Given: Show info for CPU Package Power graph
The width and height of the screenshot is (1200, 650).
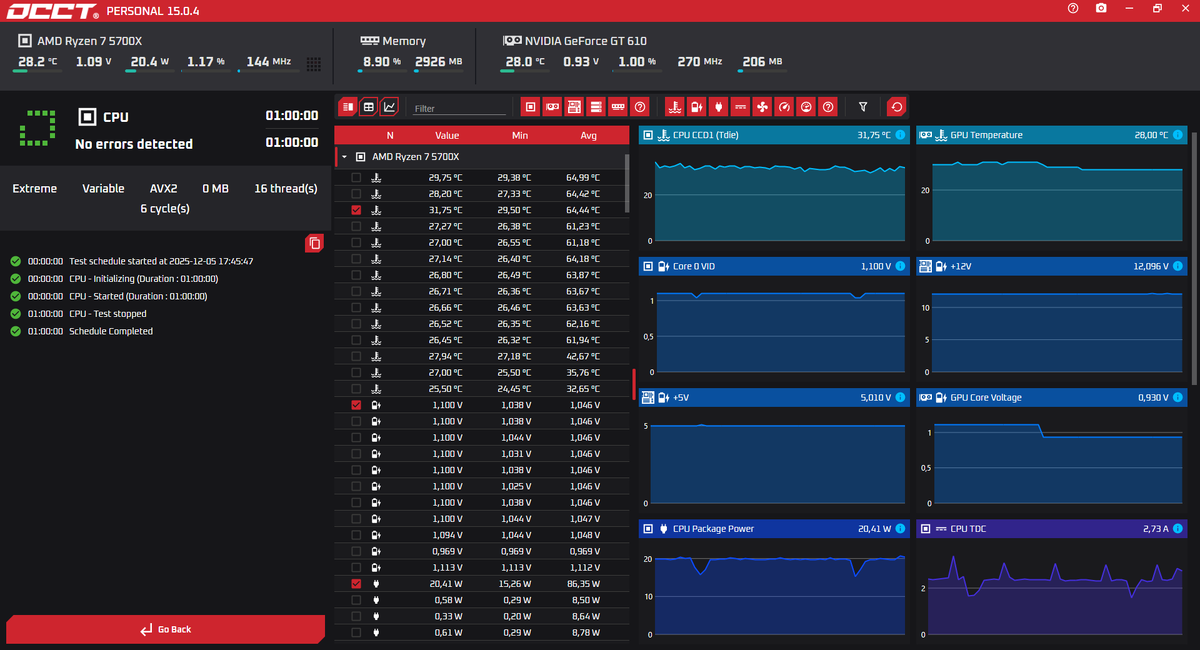Looking at the screenshot, I should pos(899,529).
